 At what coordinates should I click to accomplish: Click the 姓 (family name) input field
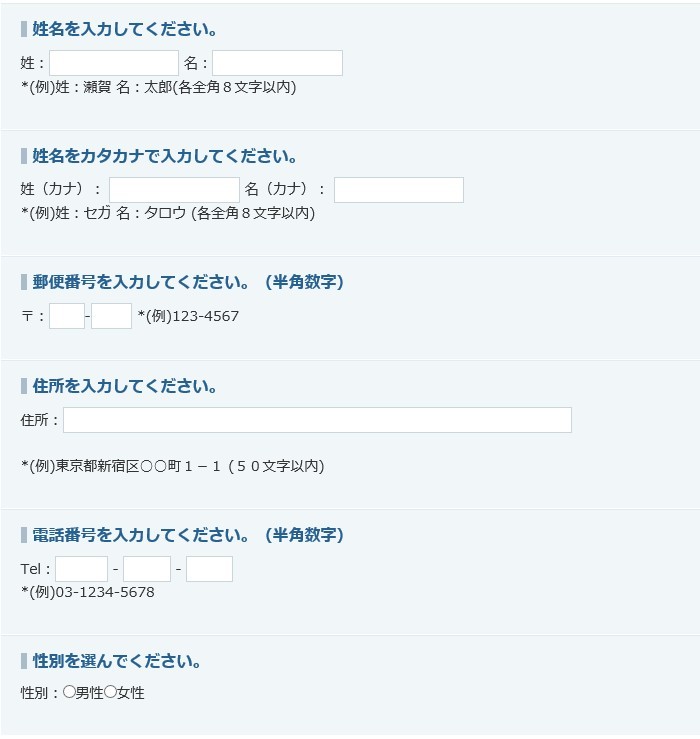tap(114, 63)
